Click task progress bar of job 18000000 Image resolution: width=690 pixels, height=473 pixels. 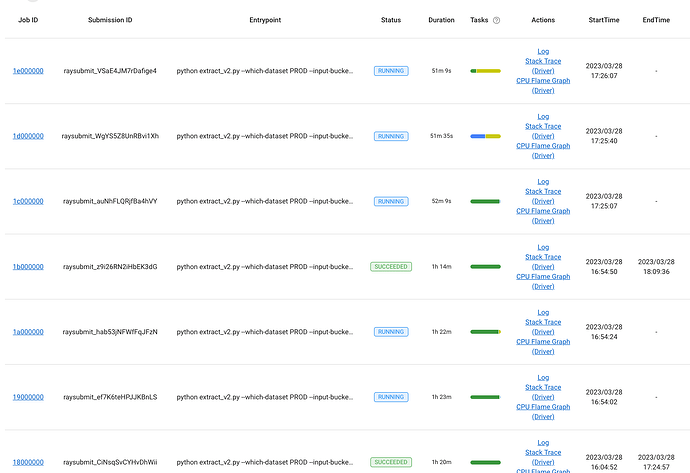[485, 462]
